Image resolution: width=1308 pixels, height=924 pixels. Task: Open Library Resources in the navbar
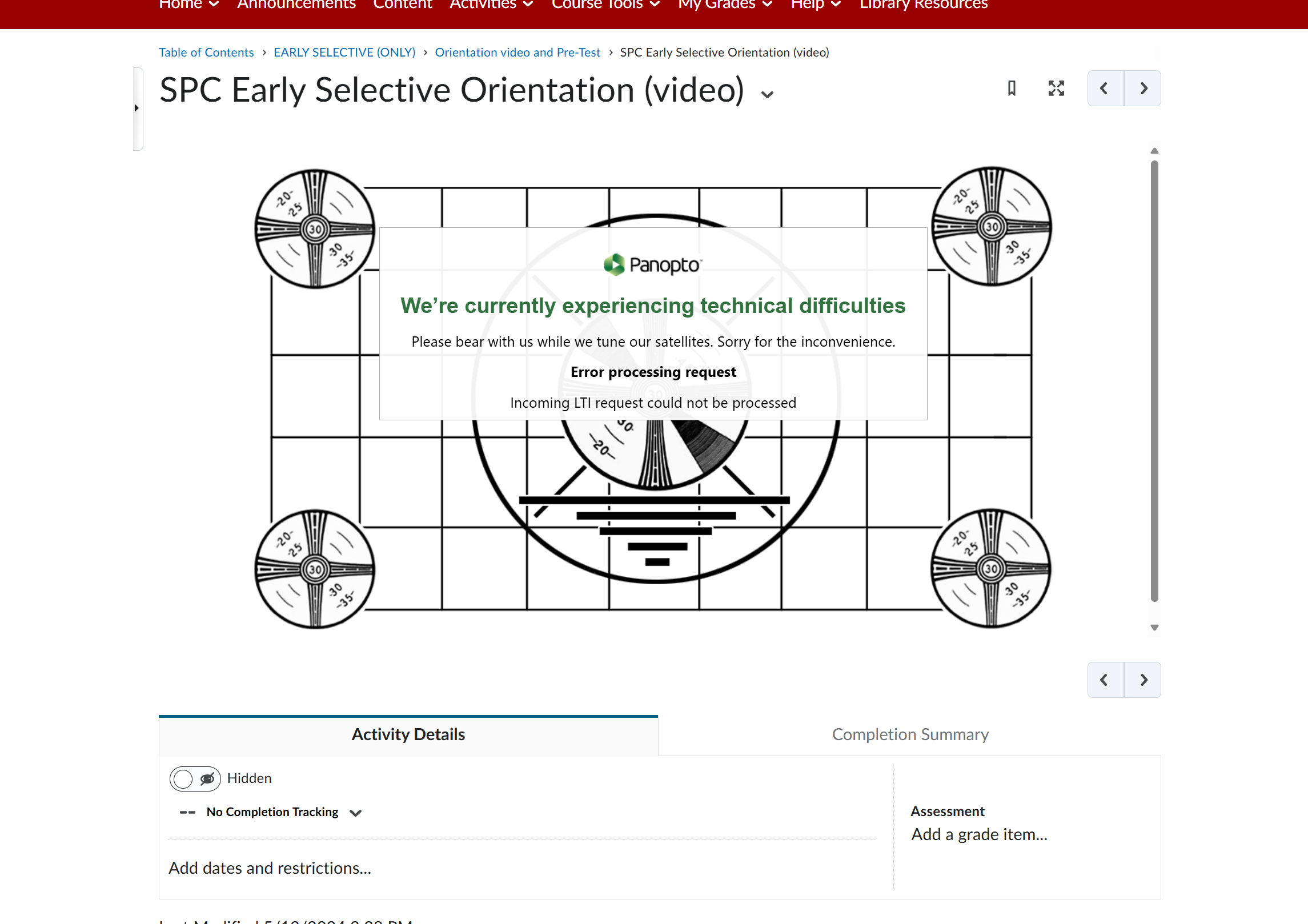[924, 5]
